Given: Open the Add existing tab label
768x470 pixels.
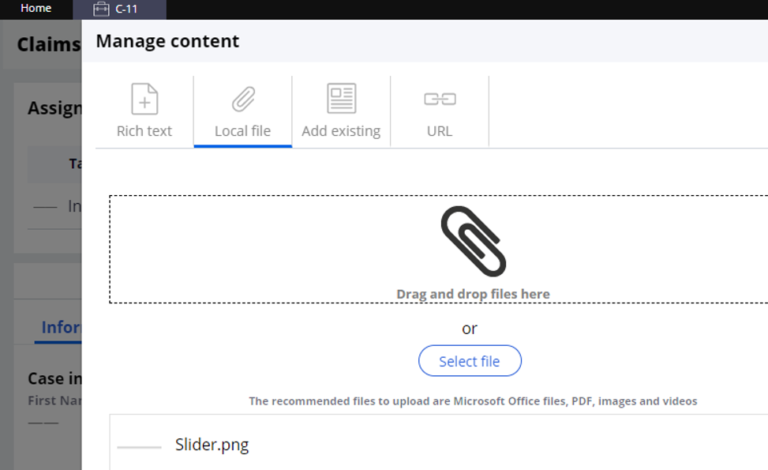Looking at the screenshot, I should point(341,131).
